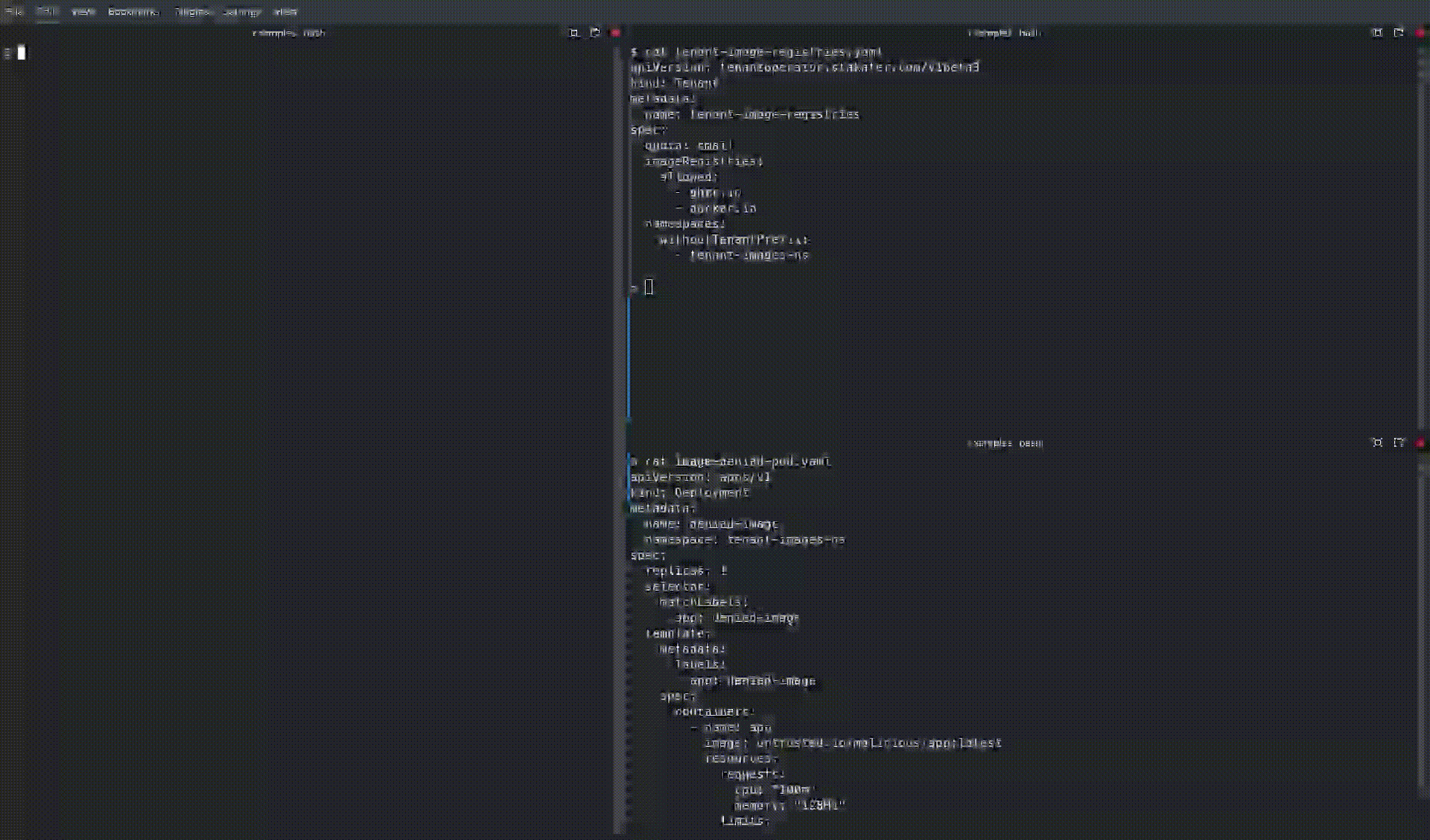Screen dimensions: 1430x840
Task: Click the detach icon on the bottom-right pane header
Action: pos(1399,442)
